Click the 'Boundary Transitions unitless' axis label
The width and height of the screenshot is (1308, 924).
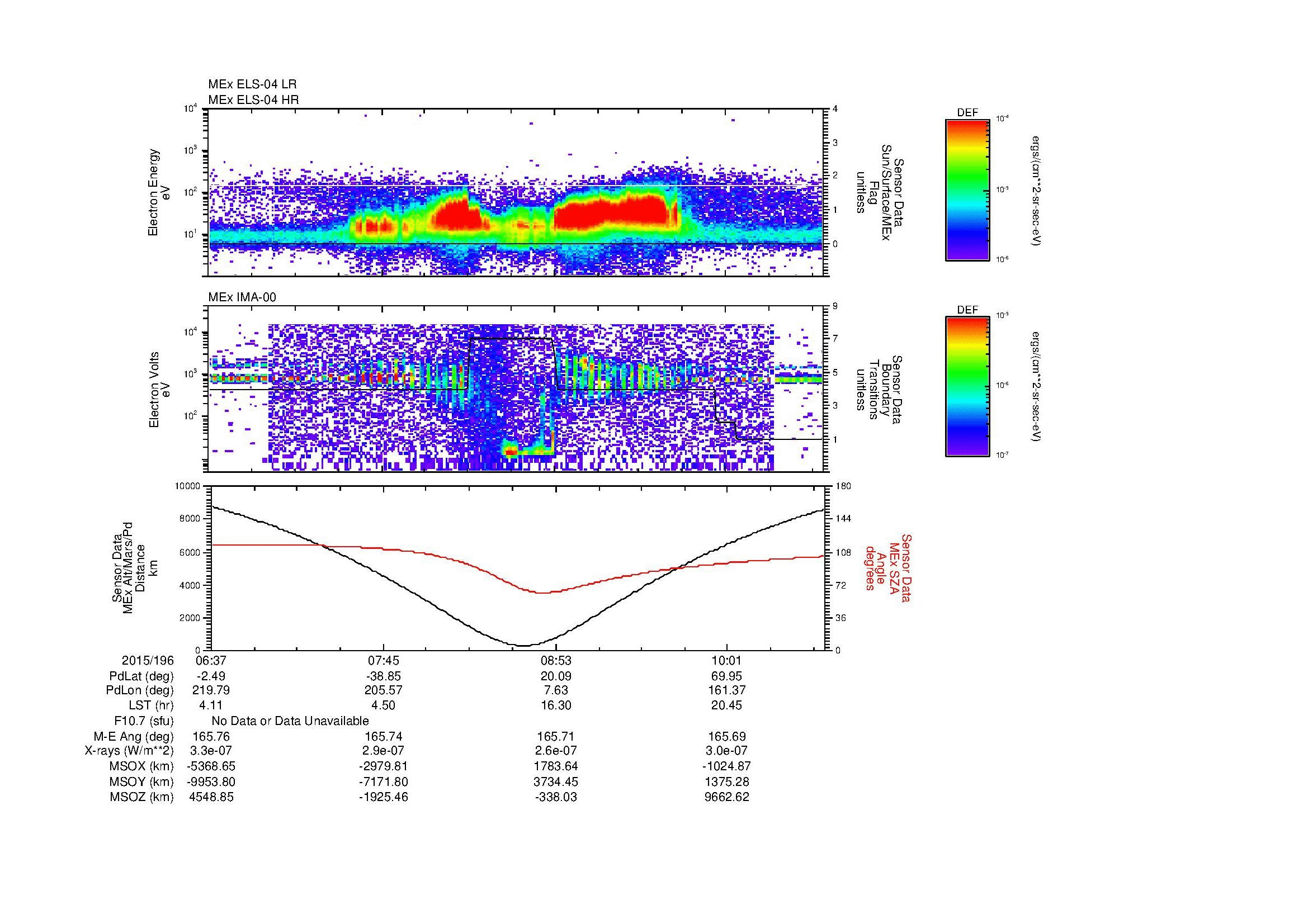tap(879, 389)
